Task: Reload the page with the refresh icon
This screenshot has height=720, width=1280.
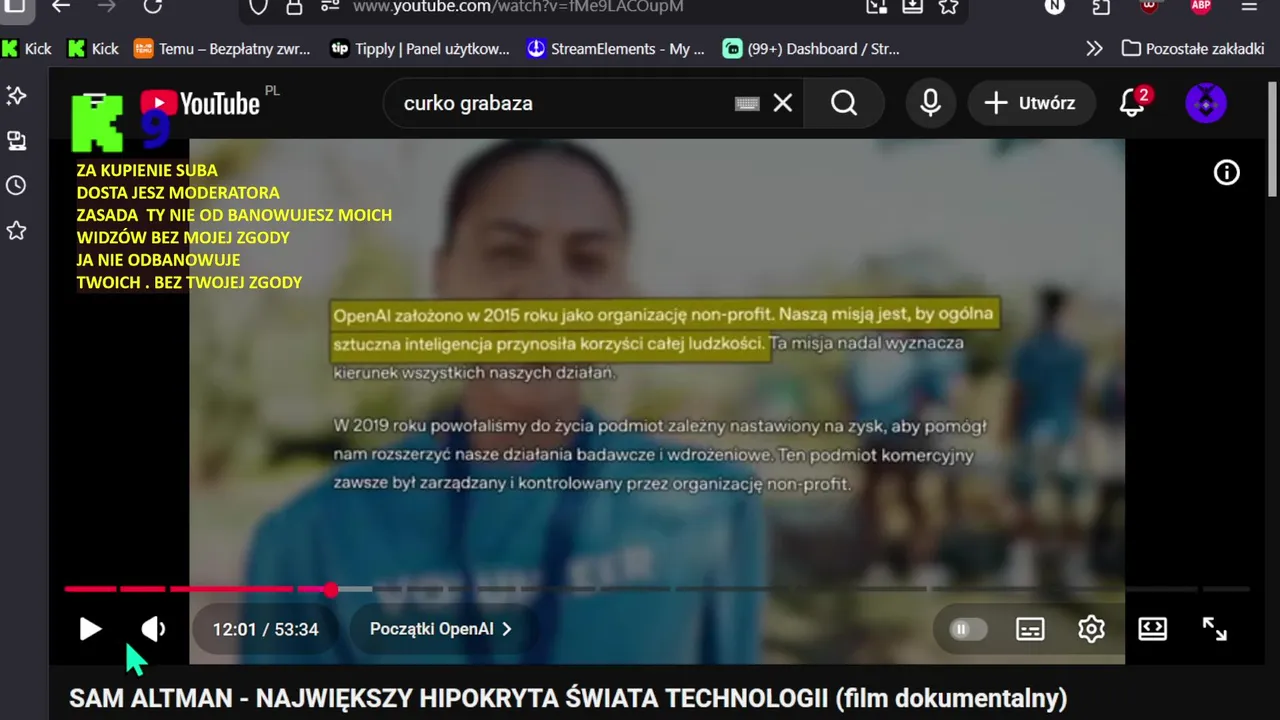Action: pos(152,6)
